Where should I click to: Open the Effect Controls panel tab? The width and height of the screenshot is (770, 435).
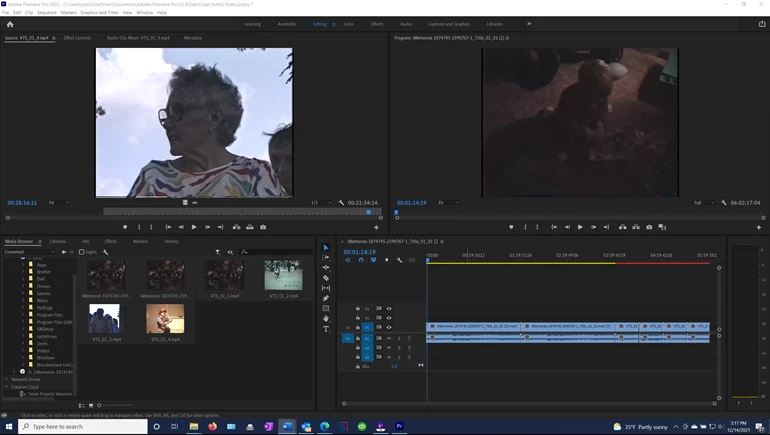click(x=77, y=38)
